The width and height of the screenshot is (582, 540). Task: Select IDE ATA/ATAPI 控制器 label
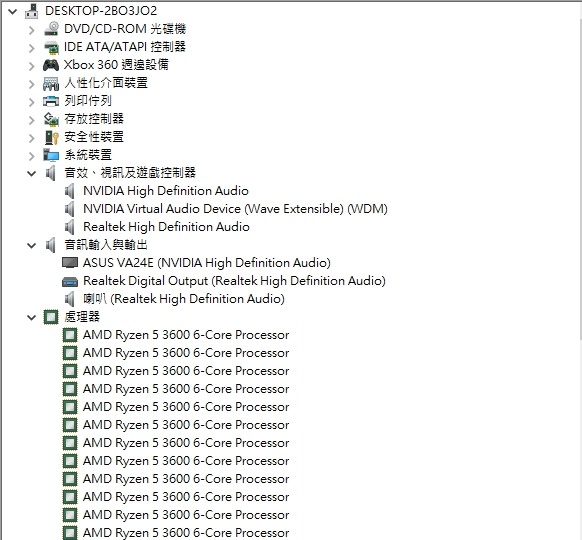click(x=125, y=47)
